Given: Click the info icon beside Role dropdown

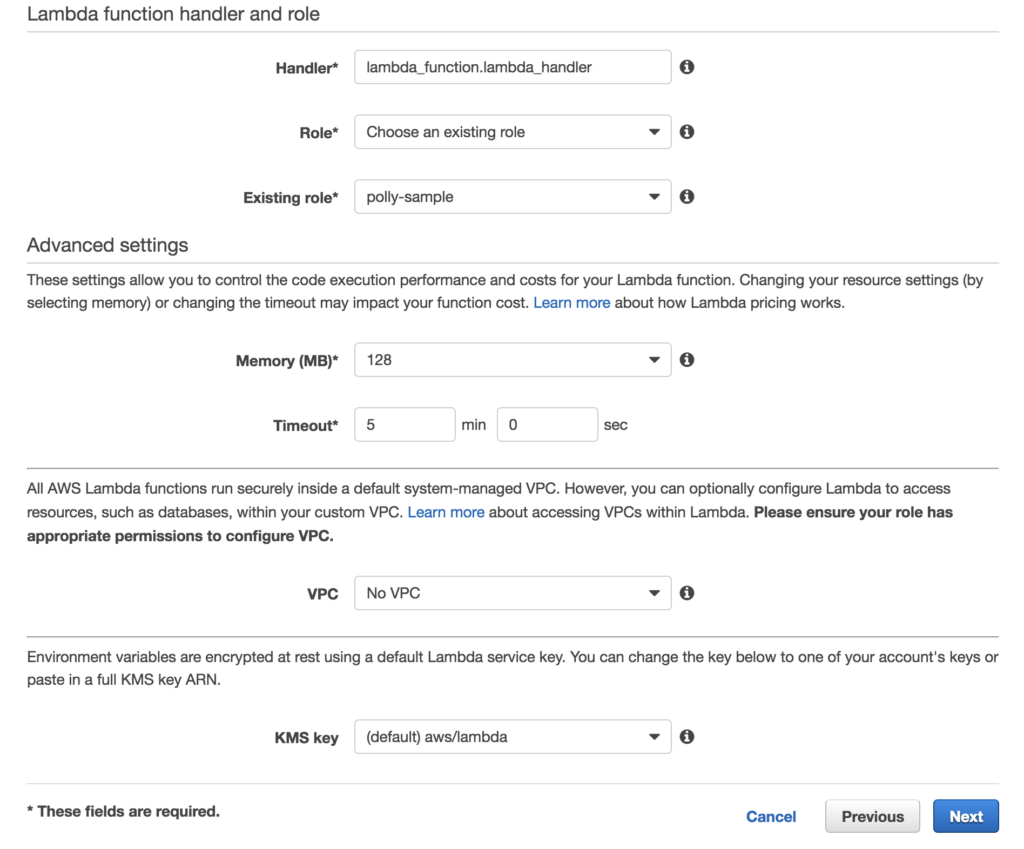Looking at the screenshot, I should (686, 131).
